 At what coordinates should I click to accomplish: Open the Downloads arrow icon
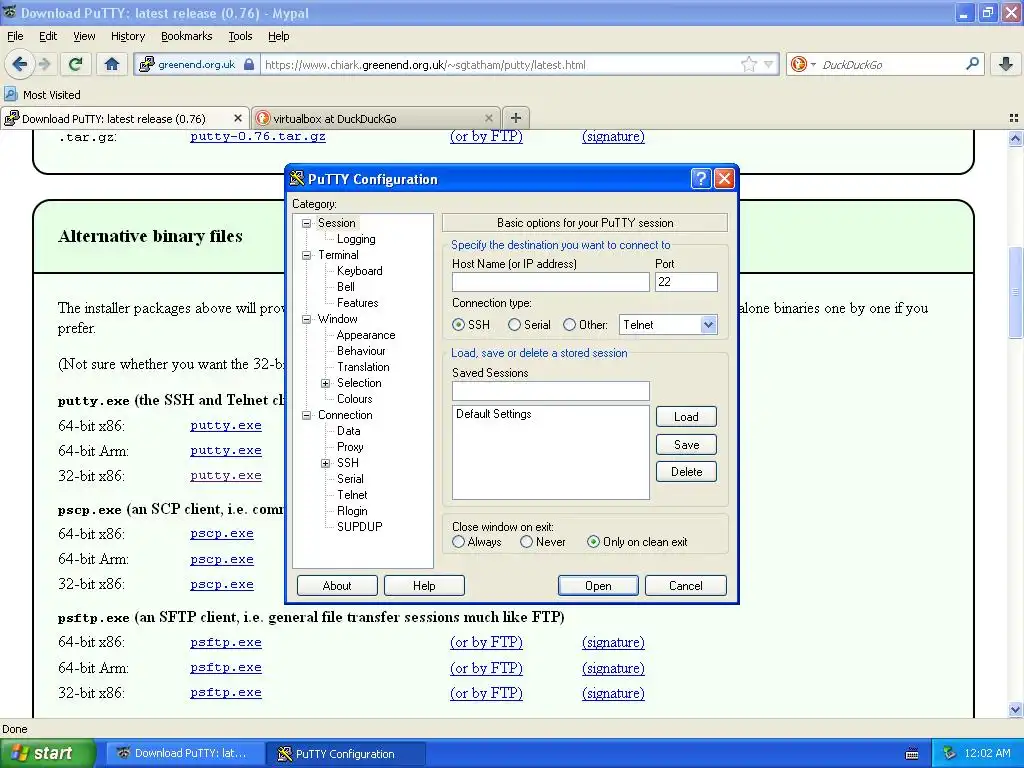[1006, 64]
